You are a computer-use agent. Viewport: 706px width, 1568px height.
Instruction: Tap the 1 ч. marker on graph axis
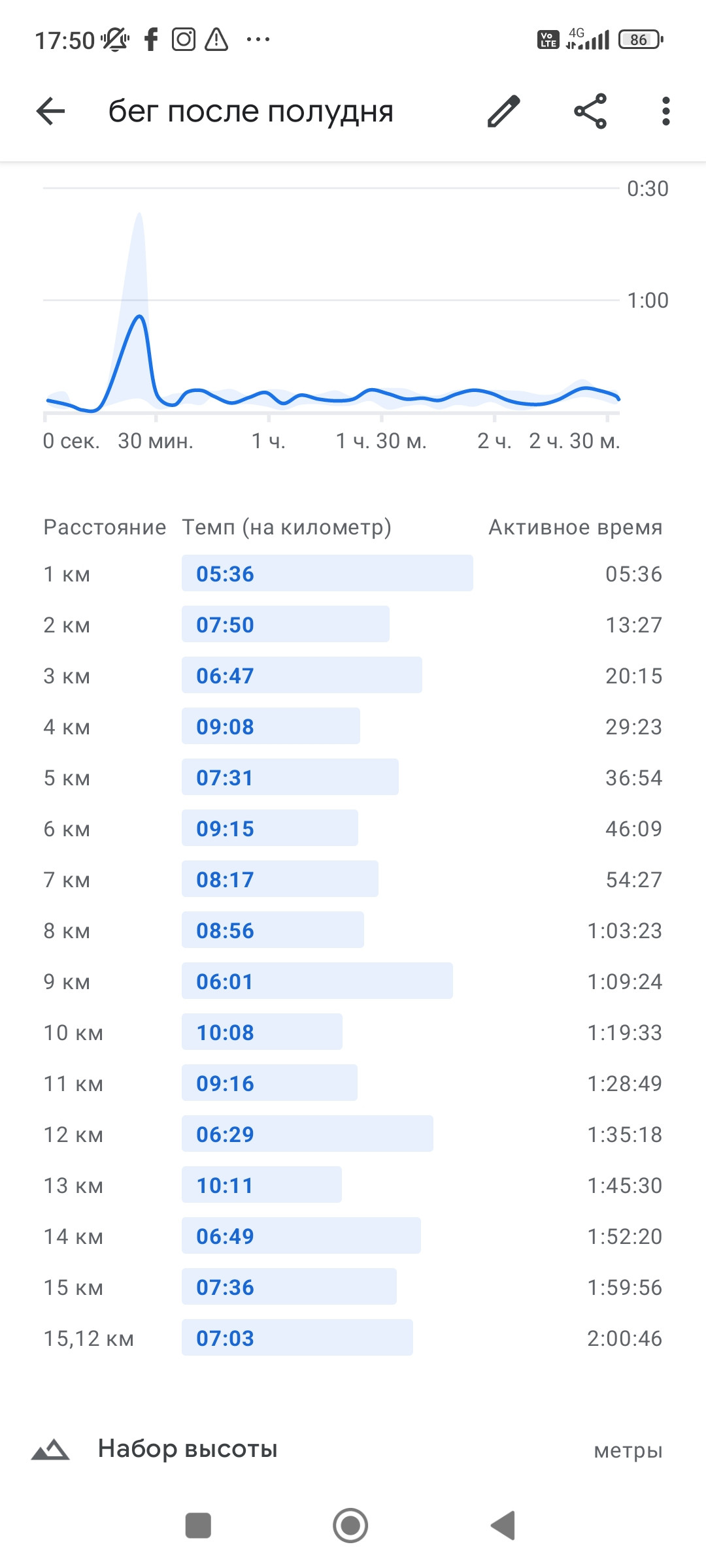[269, 441]
